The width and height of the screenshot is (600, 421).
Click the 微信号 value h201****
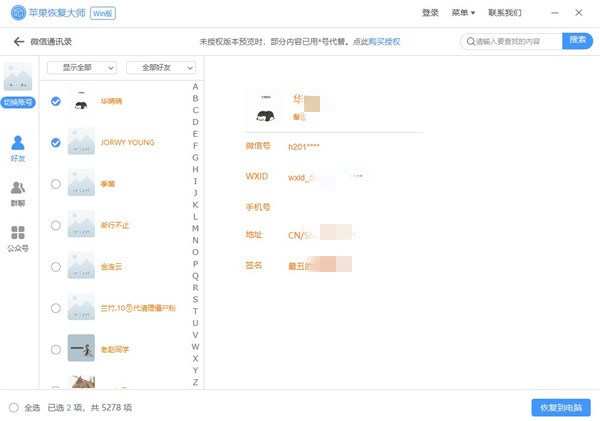(x=303, y=147)
